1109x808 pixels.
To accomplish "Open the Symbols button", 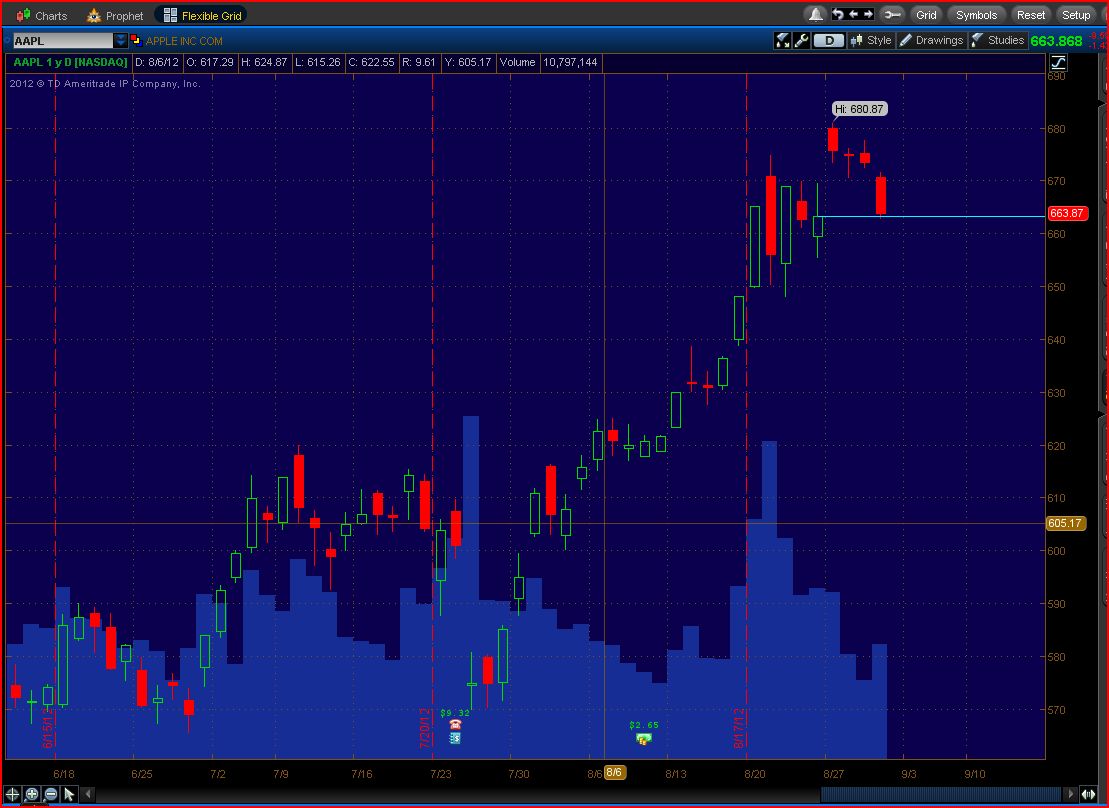I will 976,15.
